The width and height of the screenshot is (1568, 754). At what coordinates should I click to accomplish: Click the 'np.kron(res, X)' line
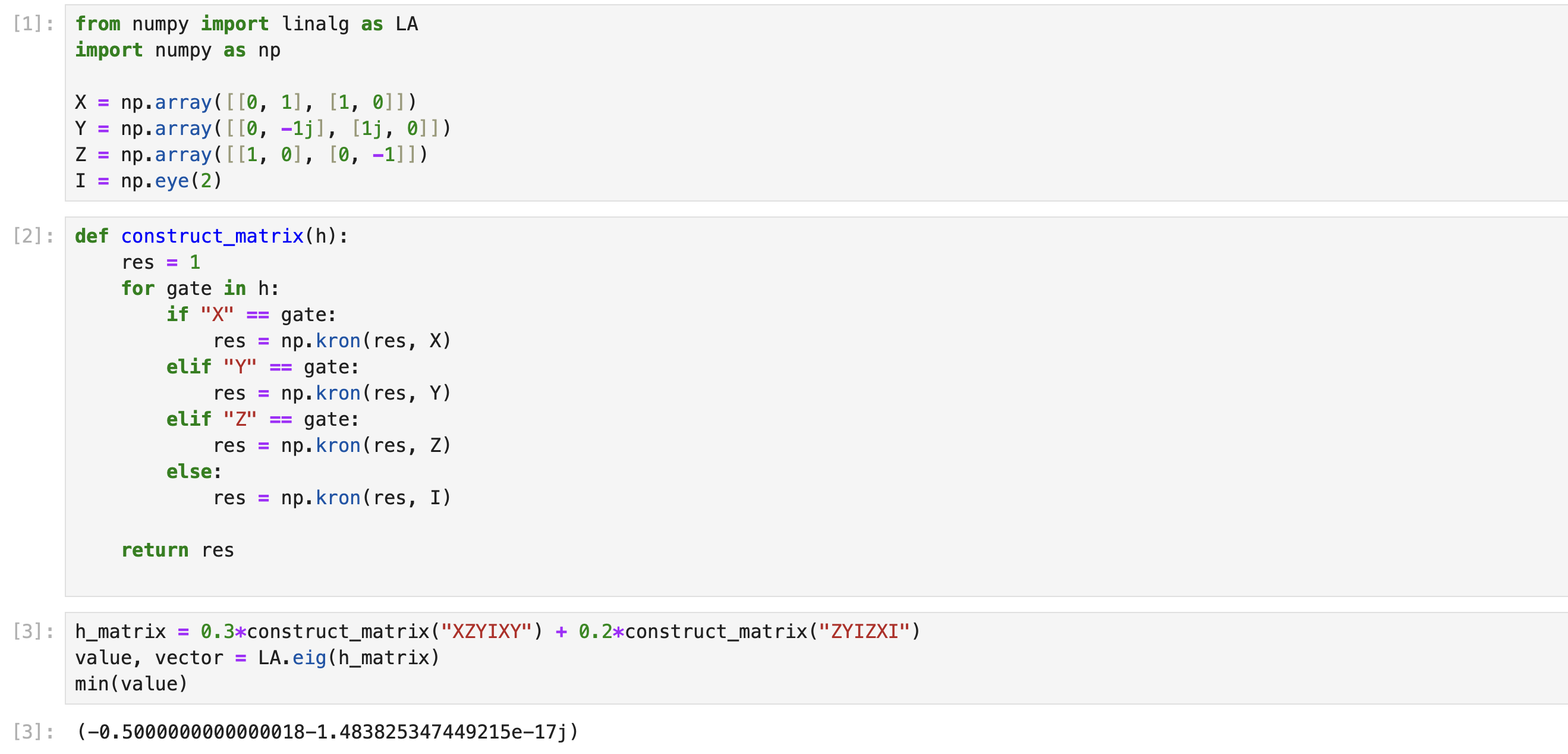332,341
